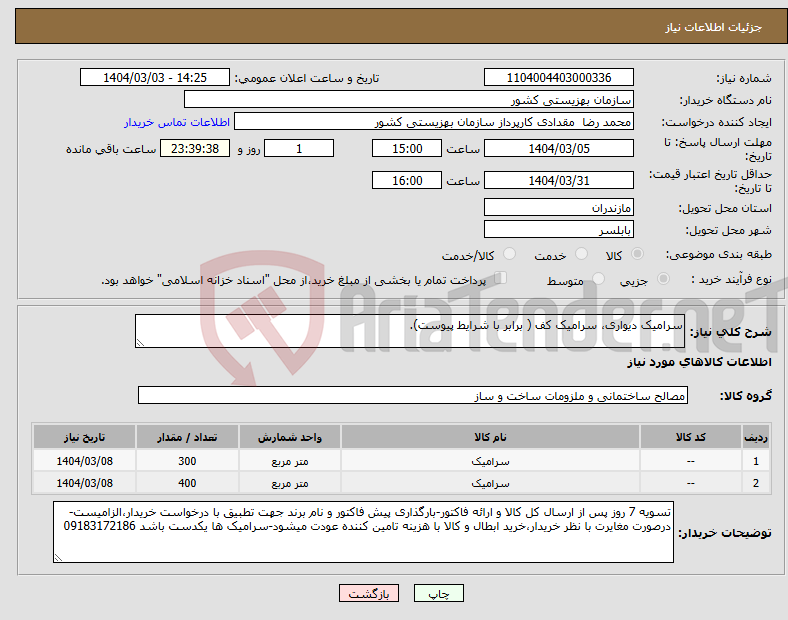Click the delivery province field مازندران
This screenshot has width=788, height=620.
click(x=558, y=208)
